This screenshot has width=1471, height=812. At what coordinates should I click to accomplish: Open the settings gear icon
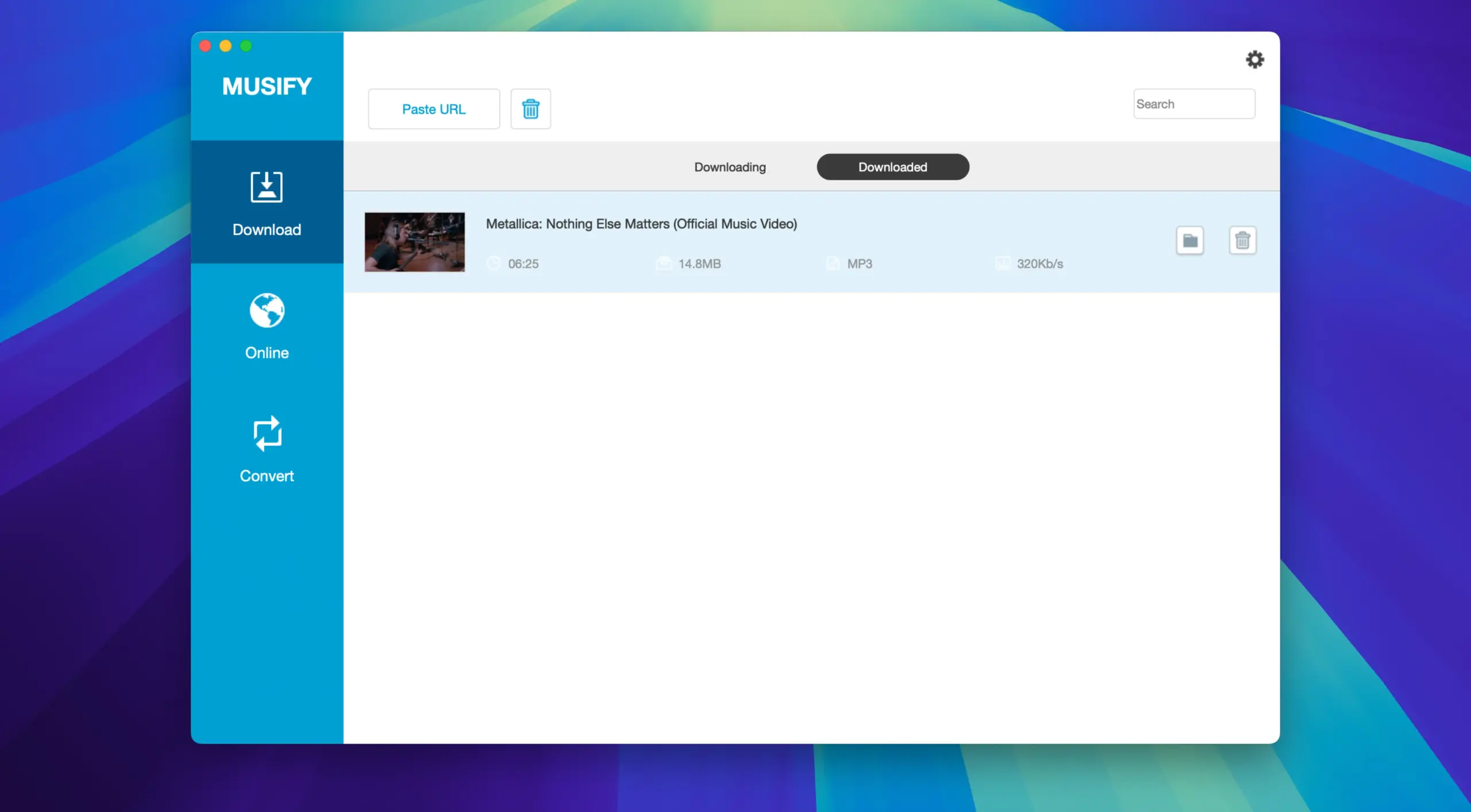click(x=1254, y=59)
